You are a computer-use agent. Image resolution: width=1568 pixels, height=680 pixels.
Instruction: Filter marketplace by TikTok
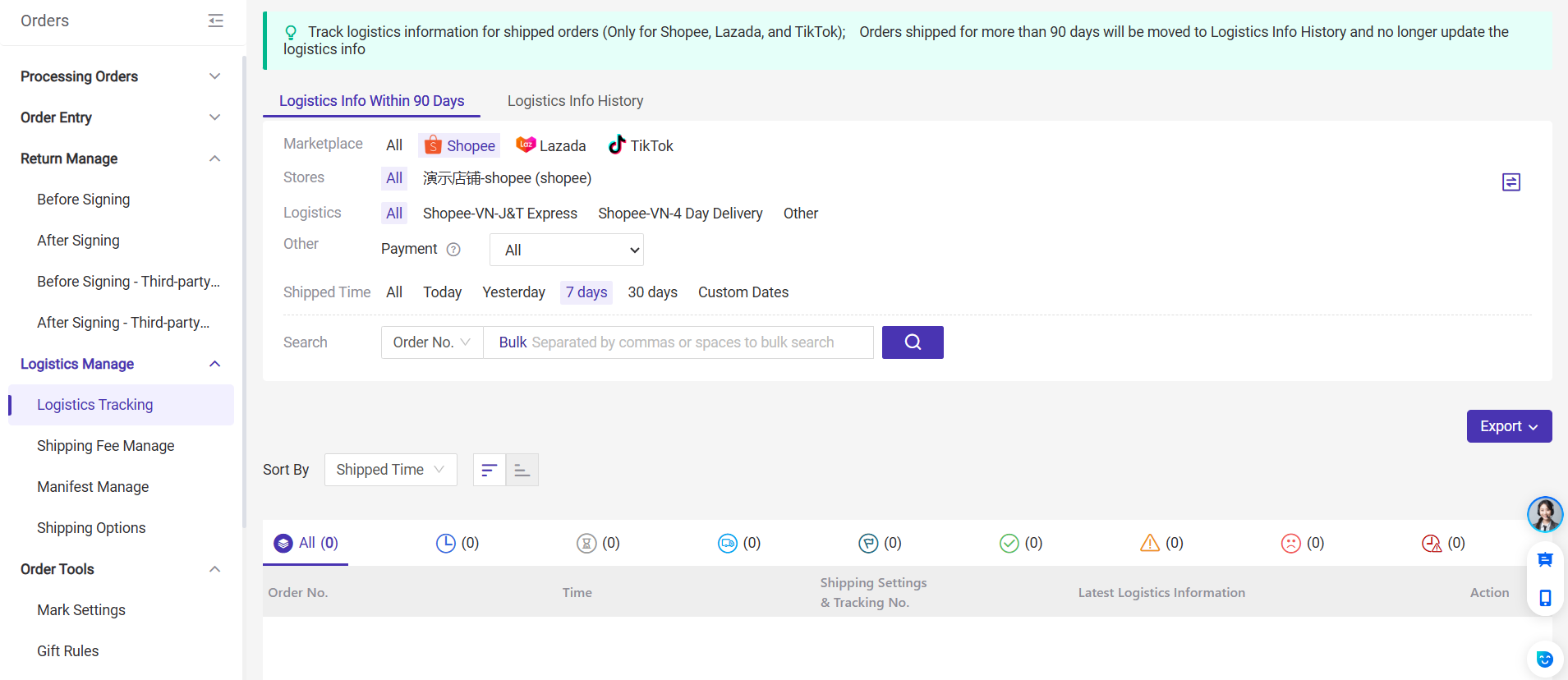click(641, 145)
